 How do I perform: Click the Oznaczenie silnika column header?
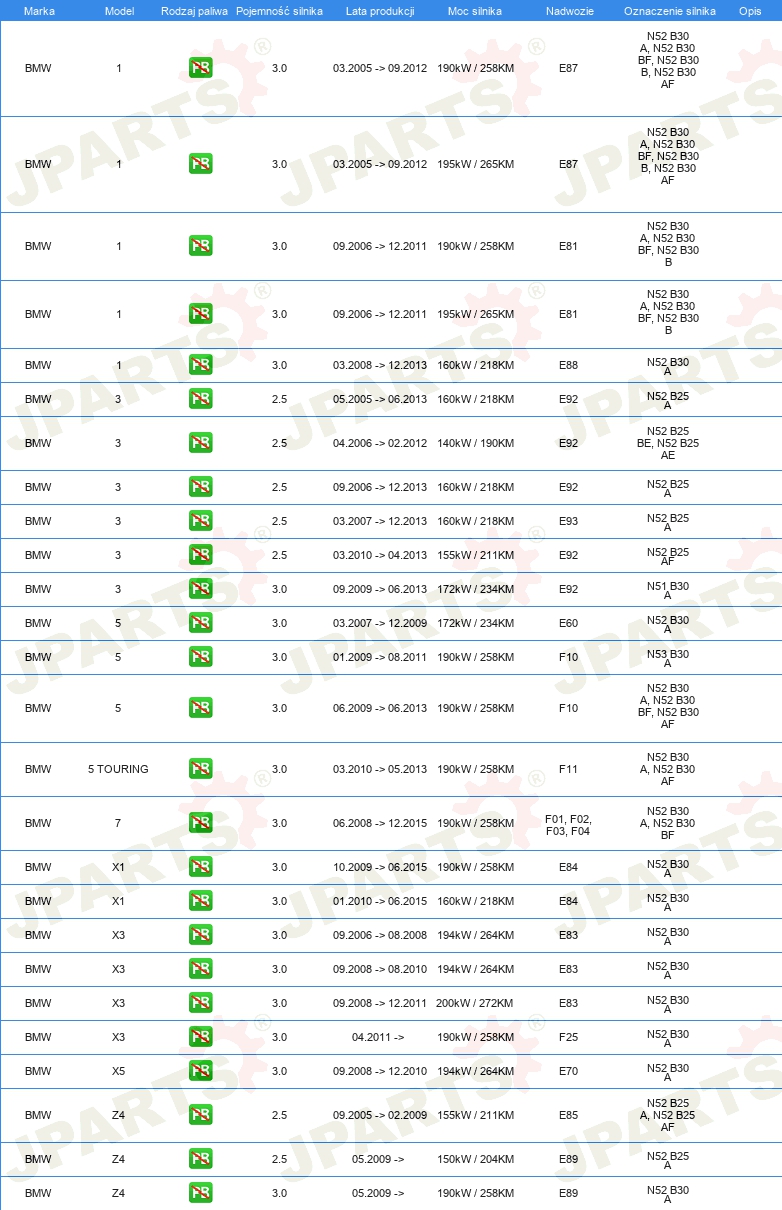tap(670, 11)
